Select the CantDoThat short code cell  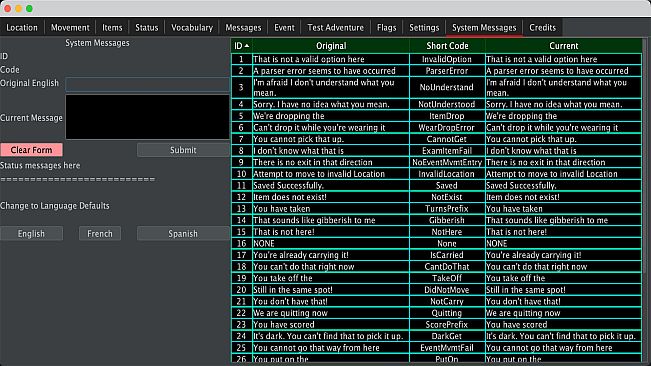(447, 267)
